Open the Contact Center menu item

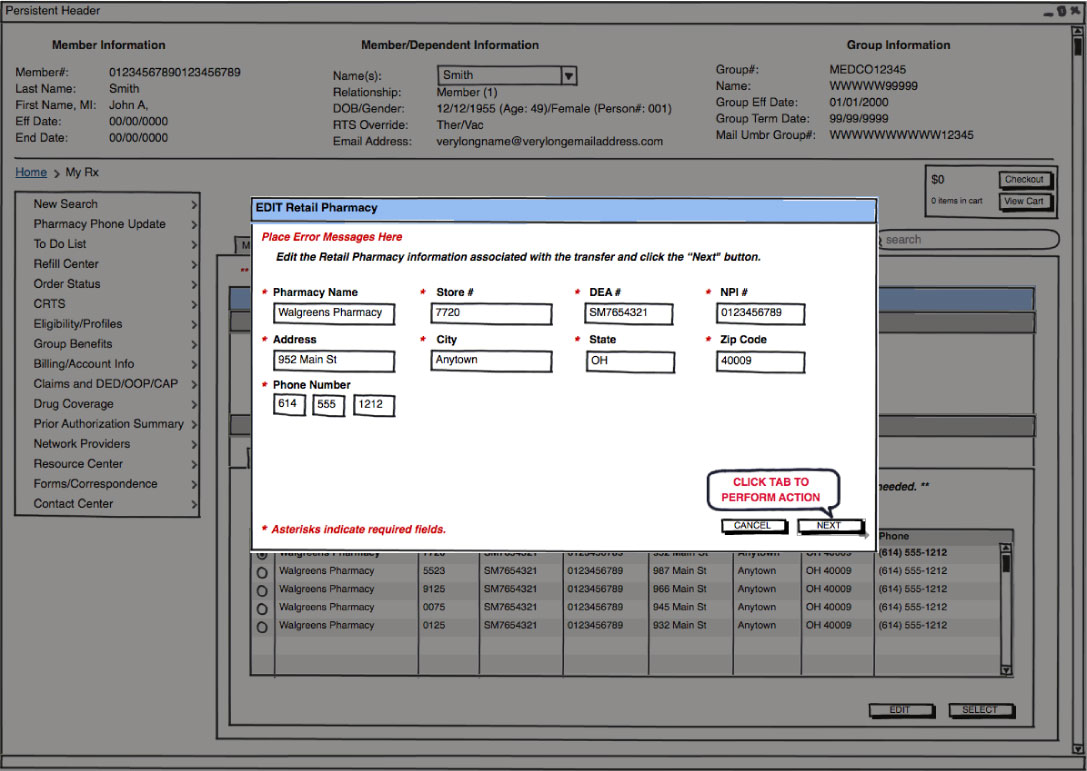point(73,504)
